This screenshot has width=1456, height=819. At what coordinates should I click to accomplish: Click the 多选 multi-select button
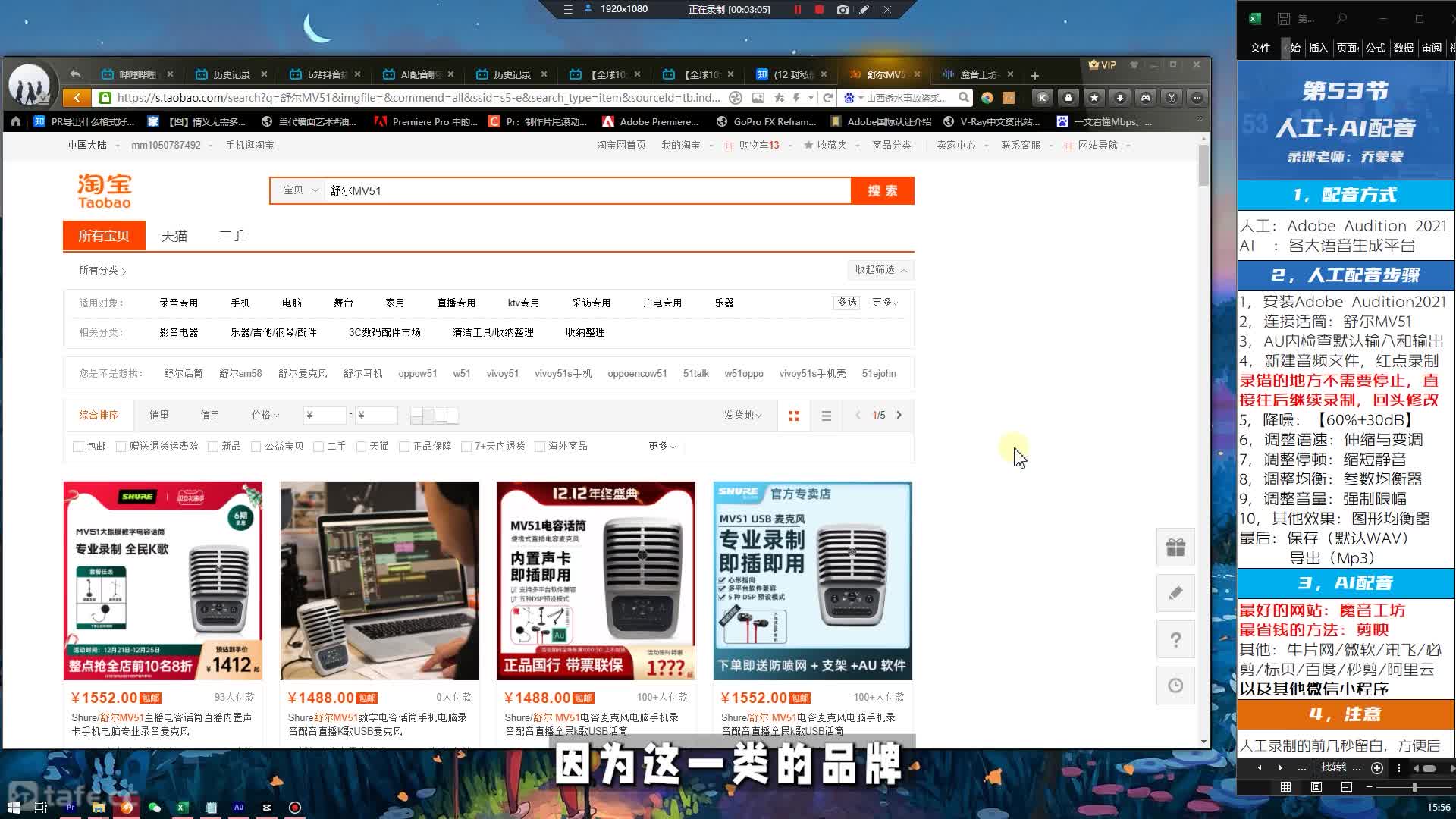point(846,303)
